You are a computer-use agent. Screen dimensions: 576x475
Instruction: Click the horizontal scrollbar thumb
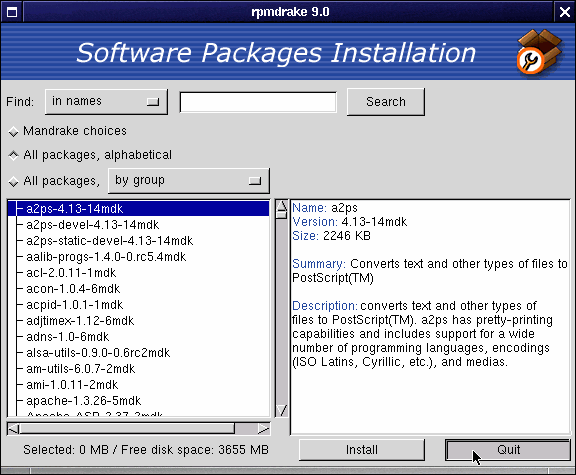coord(127,429)
